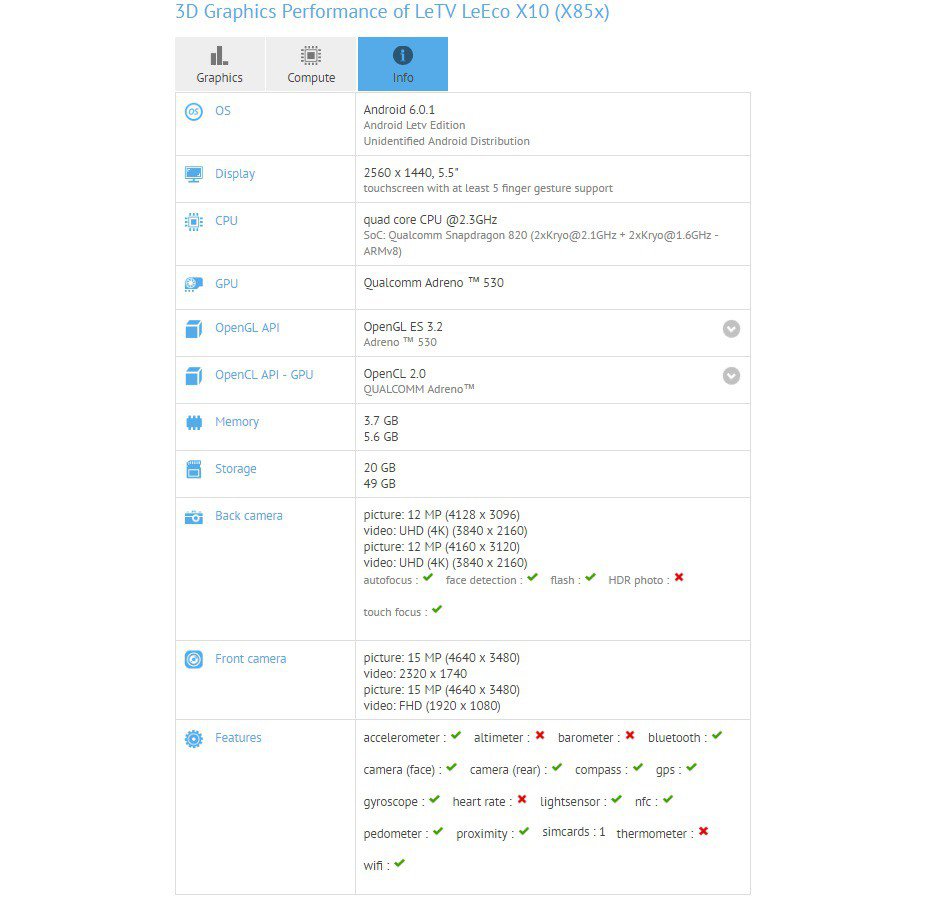The width and height of the screenshot is (949, 898).
Task: Click the OS icon in the info table
Action: coord(194,111)
